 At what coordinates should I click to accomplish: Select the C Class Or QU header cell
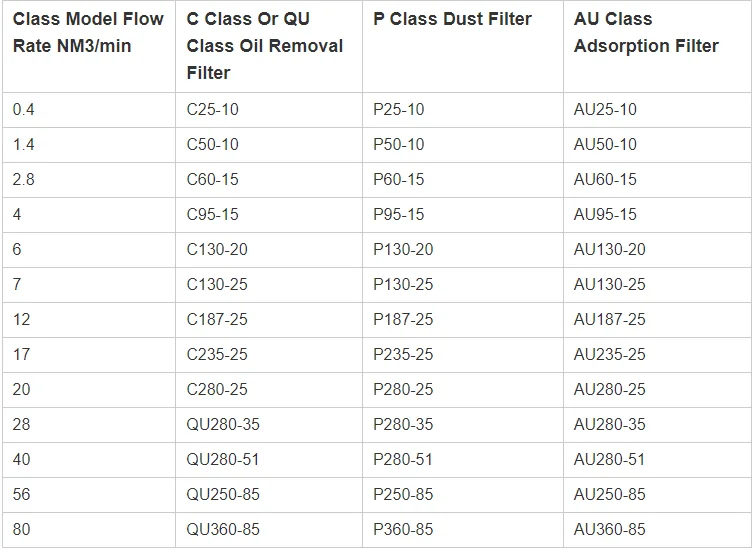pyautogui.click(x=269, y=46)
